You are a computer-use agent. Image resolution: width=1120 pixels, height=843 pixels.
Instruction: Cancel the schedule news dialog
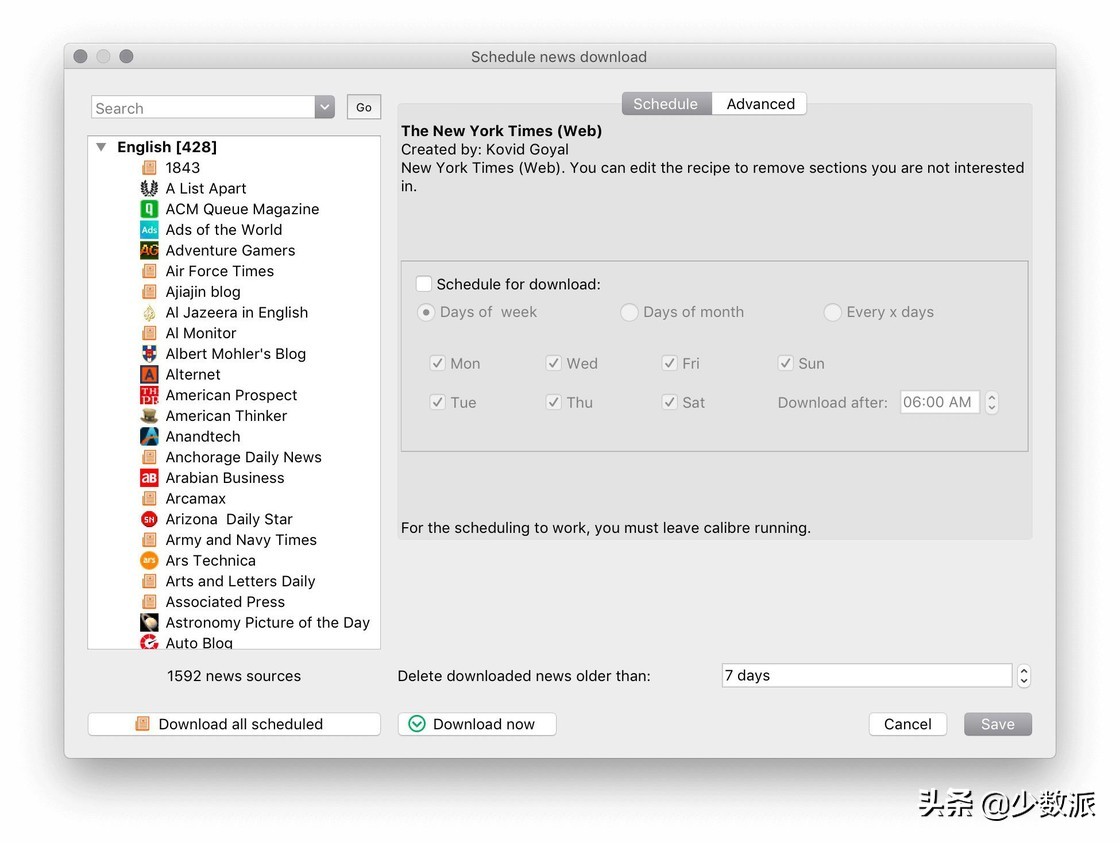pyautogui.click(x=908, y=724)
